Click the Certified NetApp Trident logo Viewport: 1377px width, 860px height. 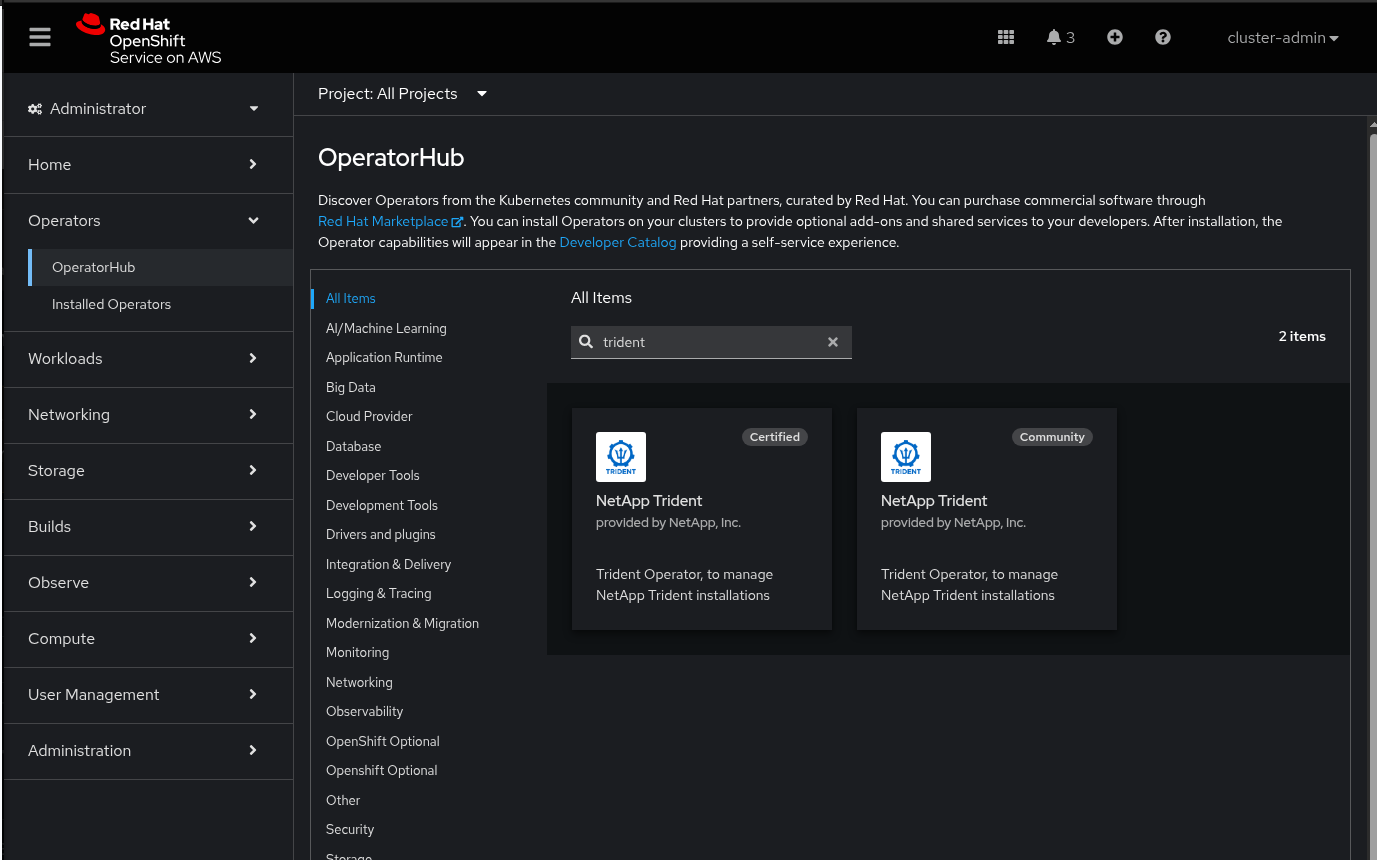(621, 457)
